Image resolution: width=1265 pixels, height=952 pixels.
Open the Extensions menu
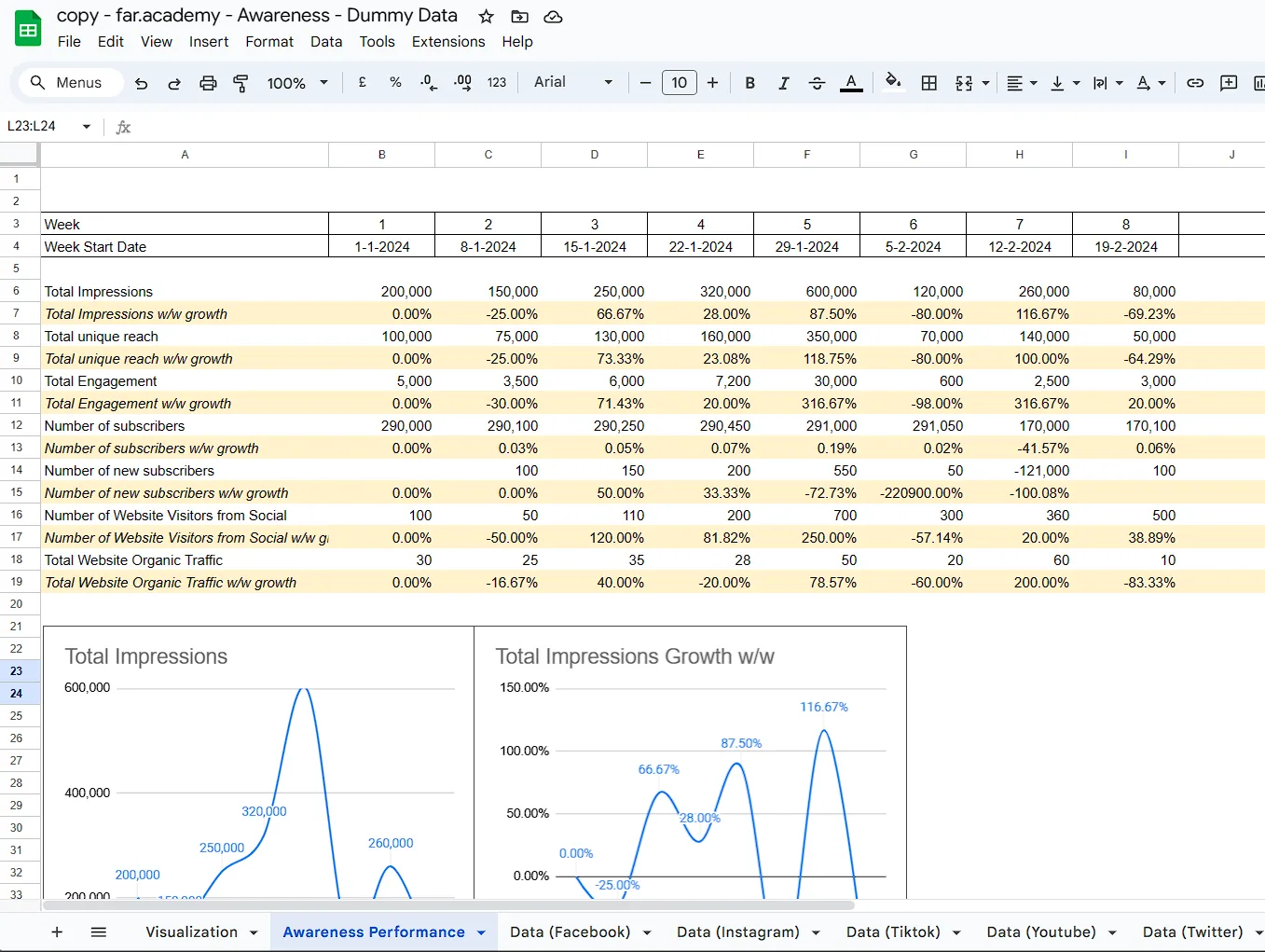(x=448, y=42)
